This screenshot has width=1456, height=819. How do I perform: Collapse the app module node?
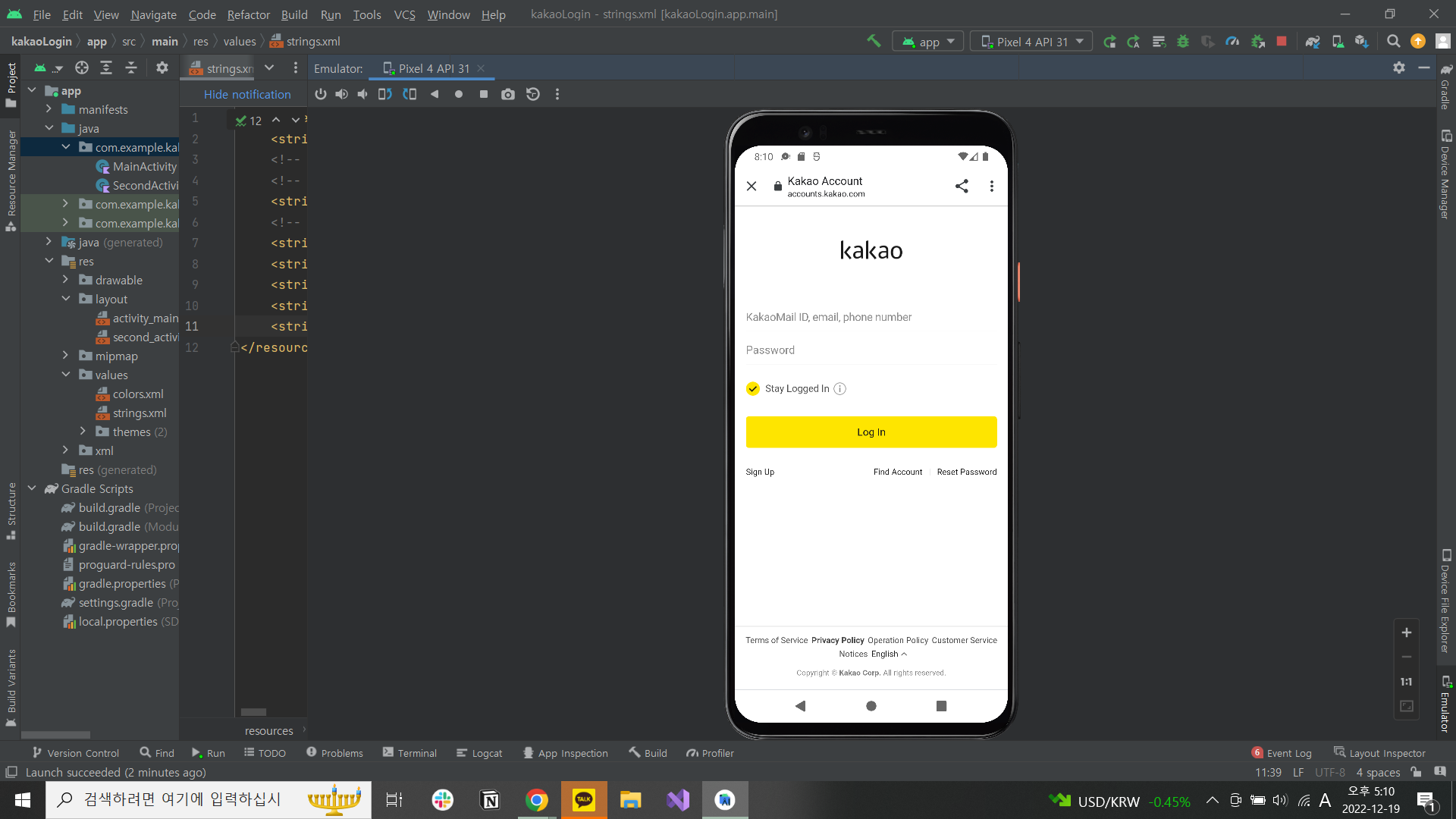(32, 90)
